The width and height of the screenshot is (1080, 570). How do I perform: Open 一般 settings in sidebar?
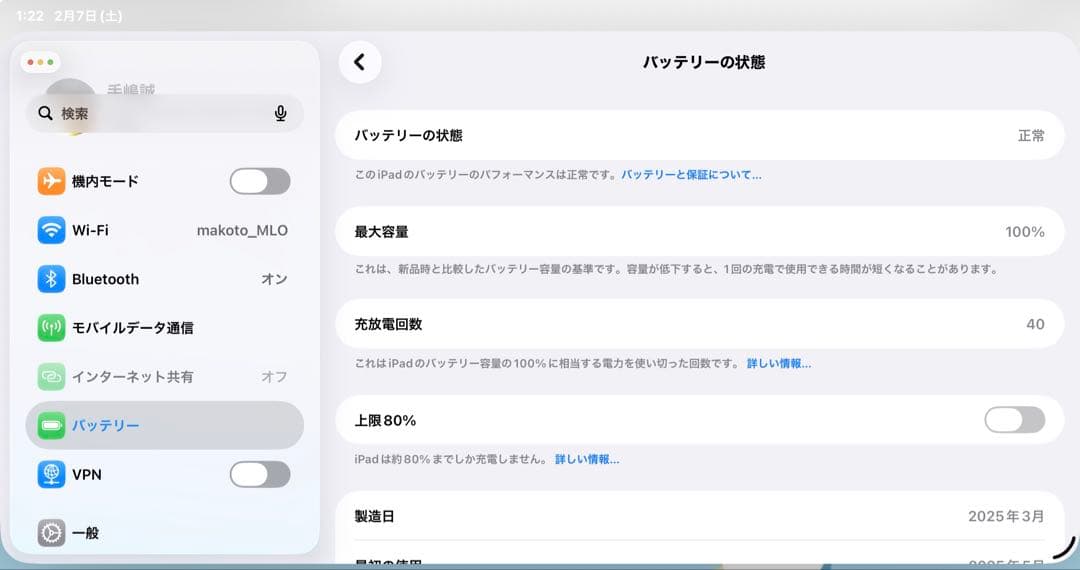point(165,533)
